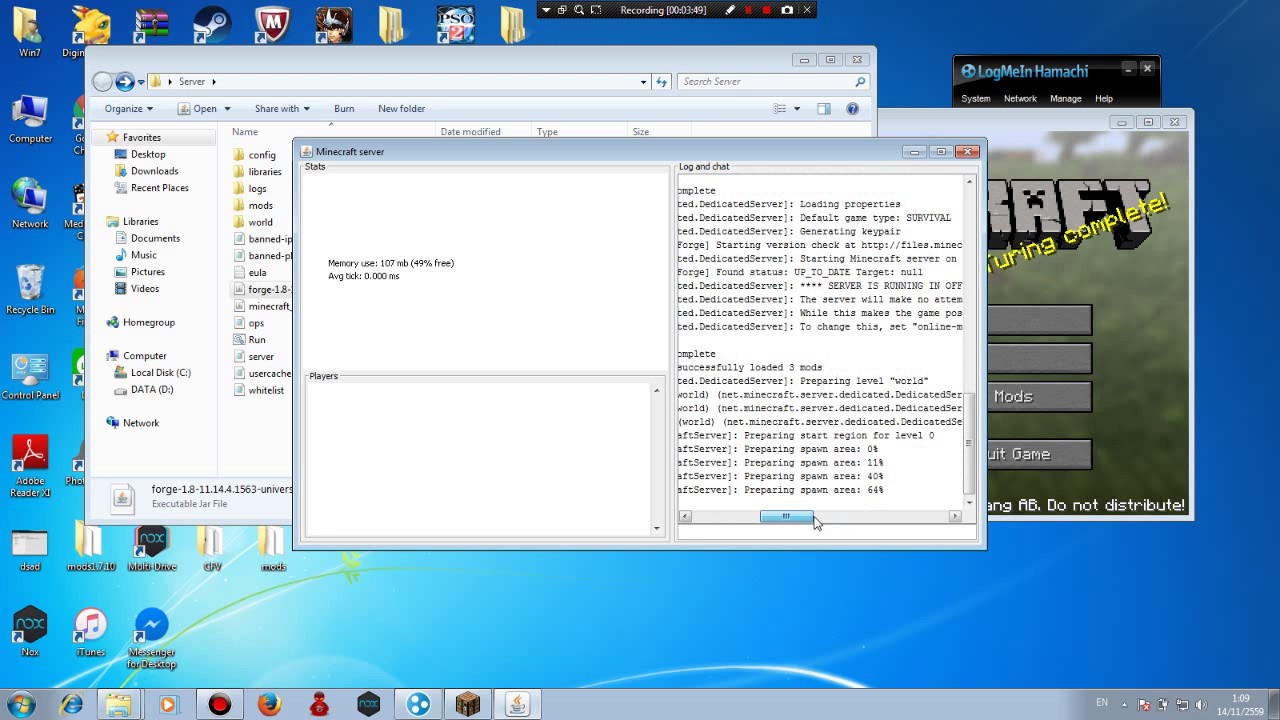Show hidden tray icons arrow
The image size is (1280, 720).
click(1125, 704)
